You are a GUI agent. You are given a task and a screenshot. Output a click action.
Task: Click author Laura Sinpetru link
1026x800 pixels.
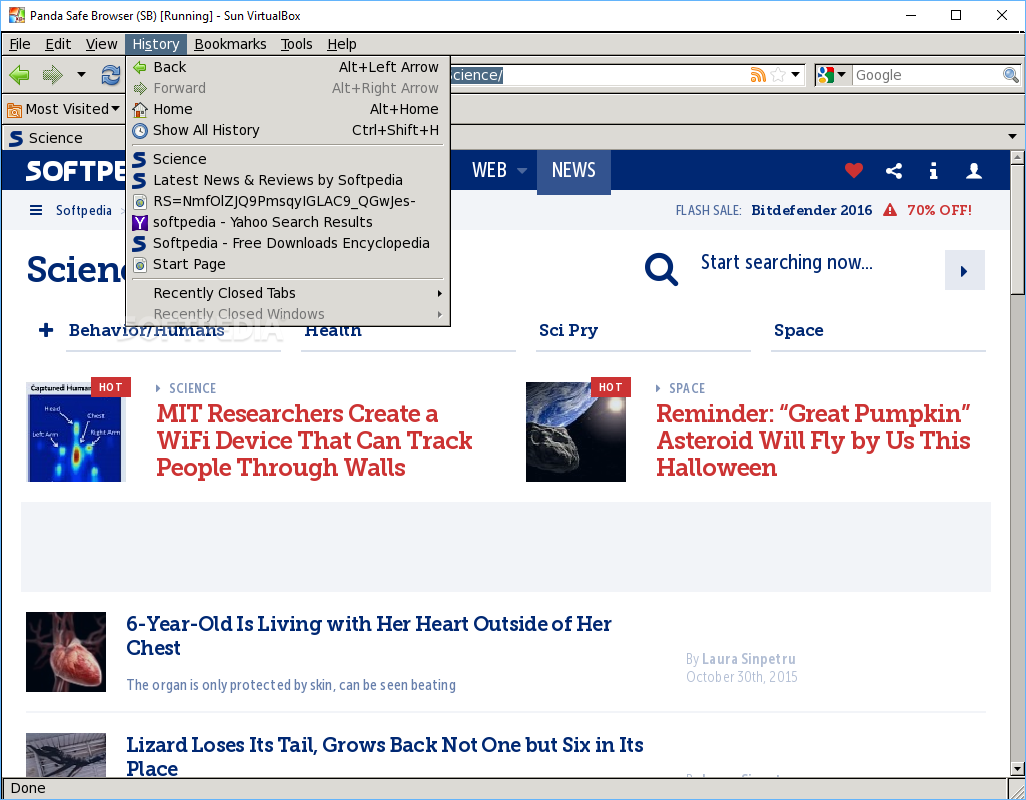(749, 659)
